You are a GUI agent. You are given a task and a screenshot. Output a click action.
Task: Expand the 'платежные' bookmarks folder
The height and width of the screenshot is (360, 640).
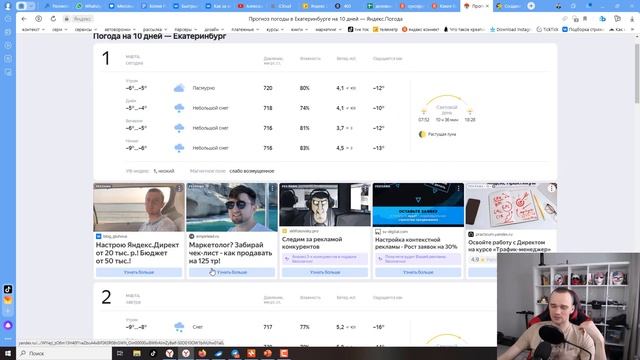click(245, 29)
